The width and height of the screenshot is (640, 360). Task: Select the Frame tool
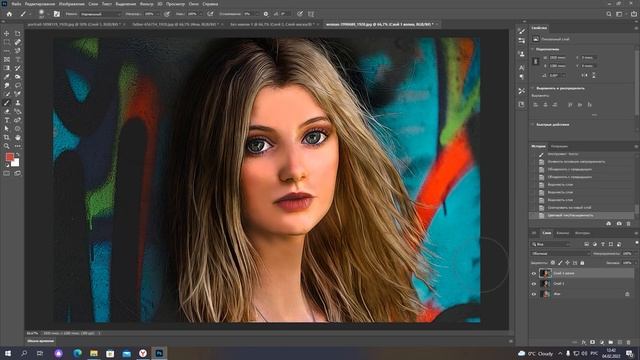(7, 59)
